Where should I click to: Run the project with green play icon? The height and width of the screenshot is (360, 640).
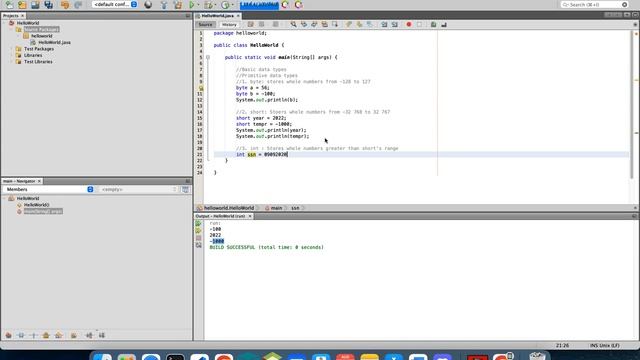tap(191, 5)
